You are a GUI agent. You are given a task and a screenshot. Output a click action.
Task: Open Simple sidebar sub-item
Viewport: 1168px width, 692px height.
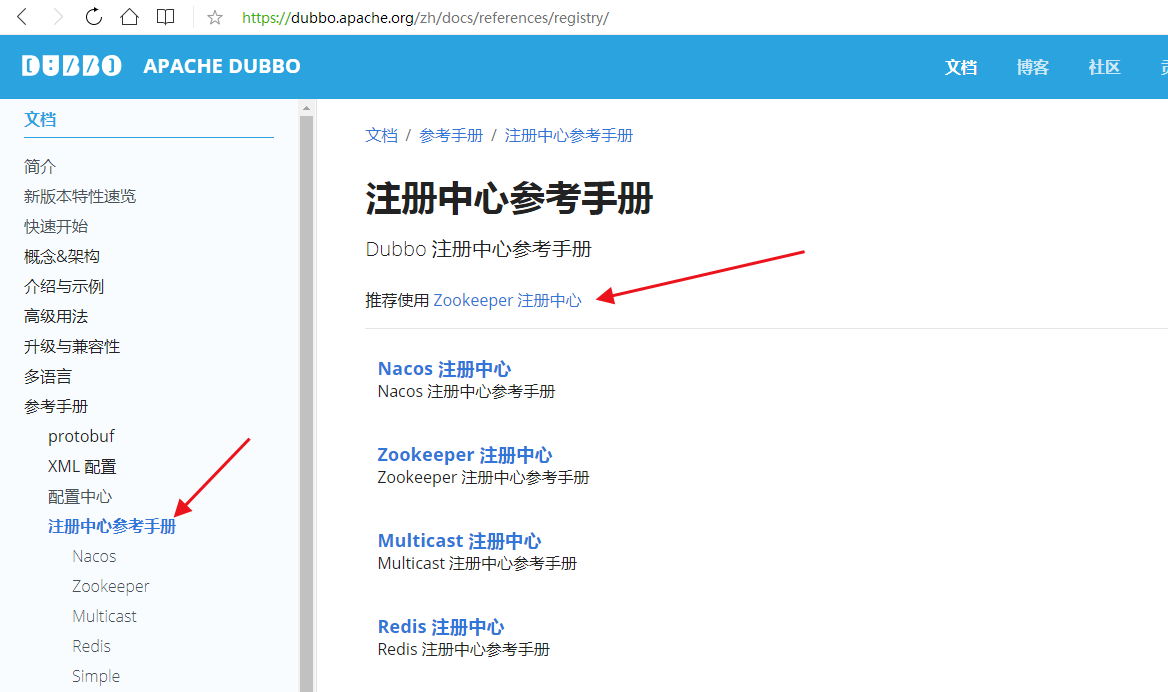(x=96, y=676)
